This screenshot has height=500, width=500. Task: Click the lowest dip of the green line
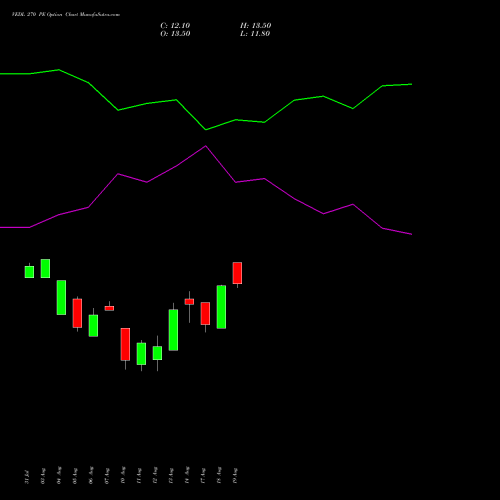coord(206,130)
